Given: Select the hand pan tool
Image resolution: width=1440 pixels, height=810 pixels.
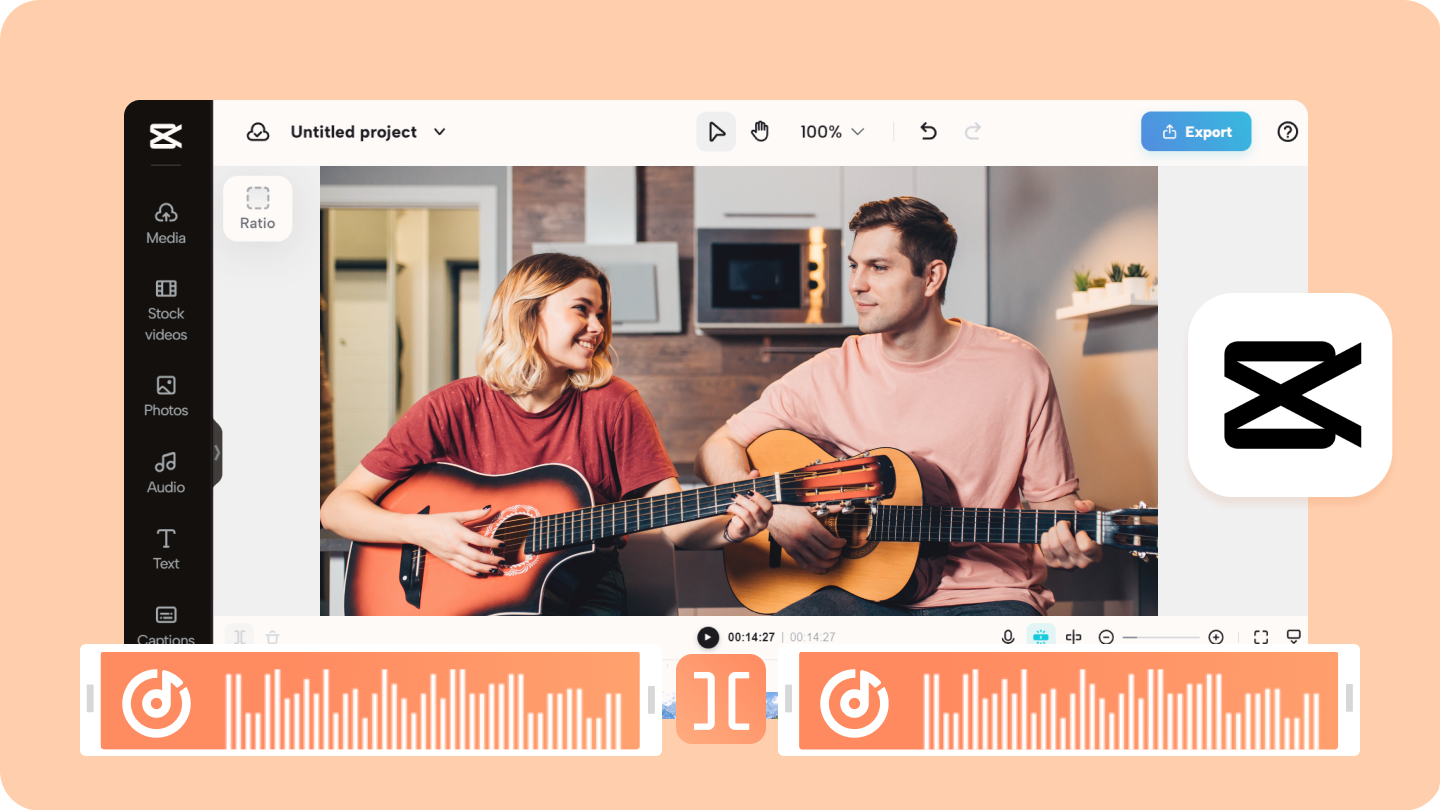Looking at the screenshot, I should coord(760,131).
